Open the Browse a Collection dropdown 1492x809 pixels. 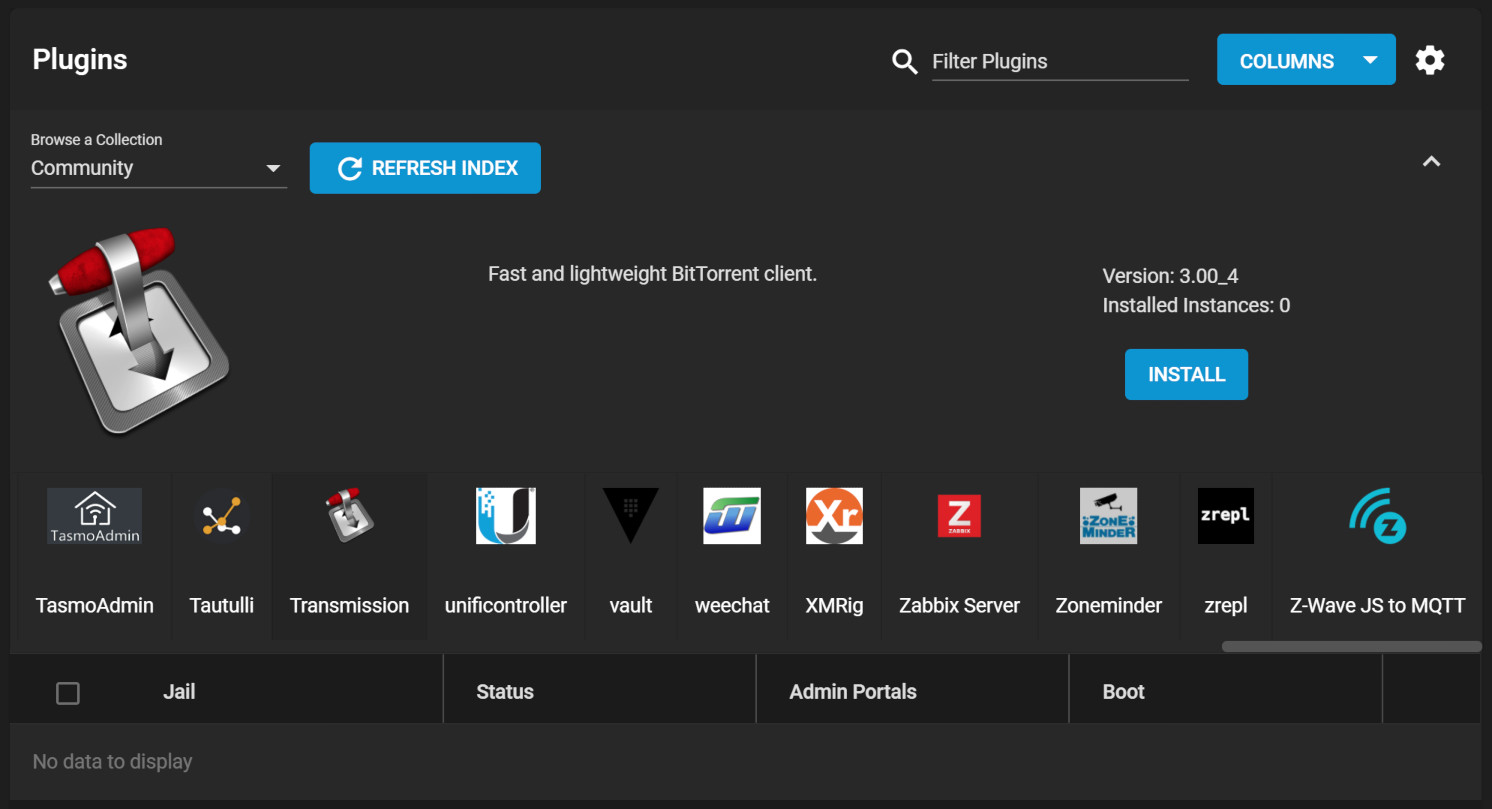click(159, 168)
